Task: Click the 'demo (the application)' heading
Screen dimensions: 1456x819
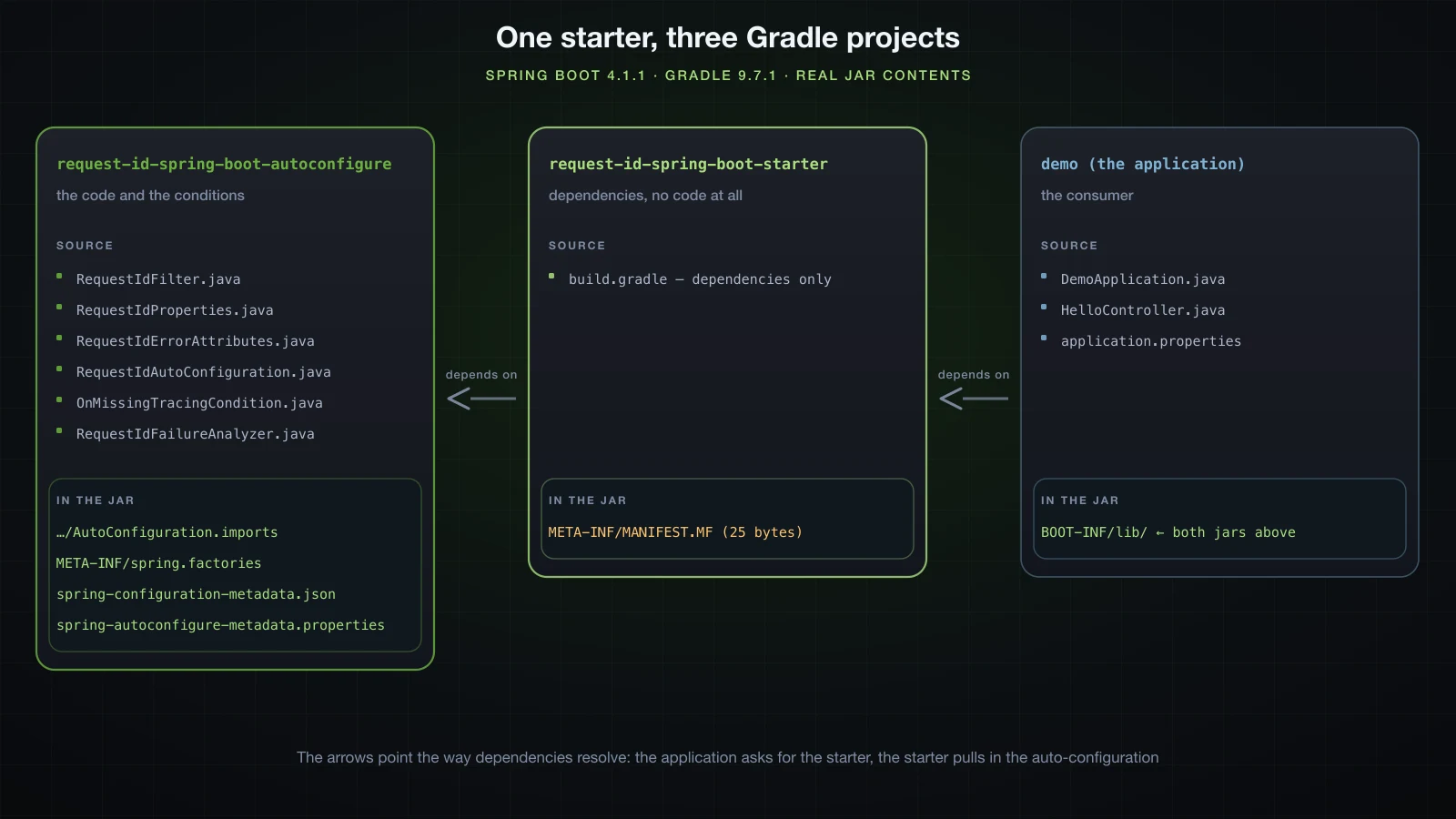Action: tap(1142, 164)
